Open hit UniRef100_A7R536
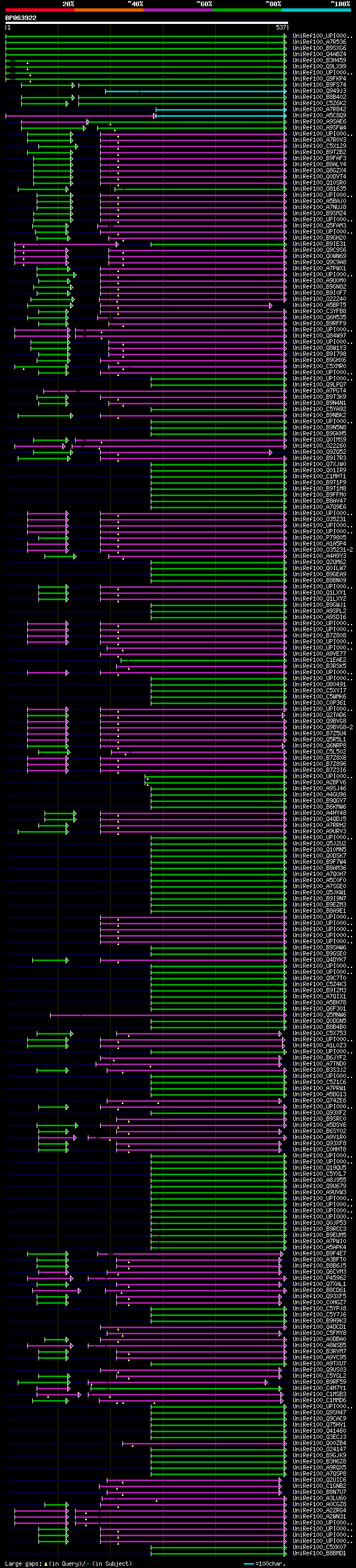Screen dimensions: 356x1568 coord(319,42)
